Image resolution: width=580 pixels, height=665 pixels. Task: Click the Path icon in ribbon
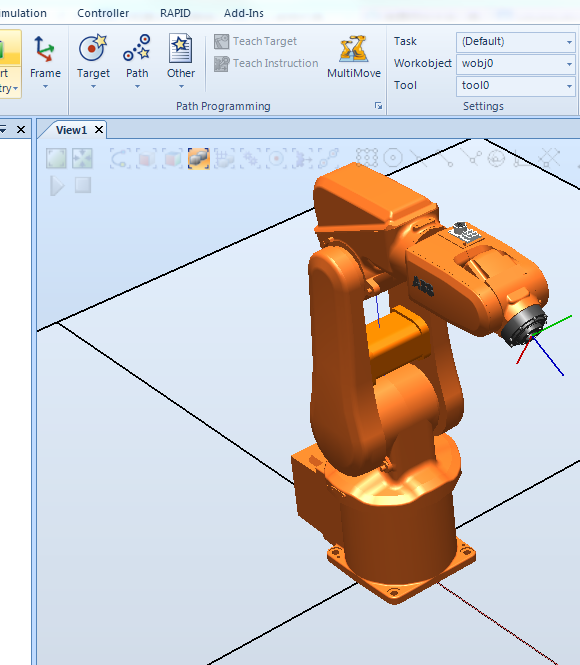click(x=137, y=48)
